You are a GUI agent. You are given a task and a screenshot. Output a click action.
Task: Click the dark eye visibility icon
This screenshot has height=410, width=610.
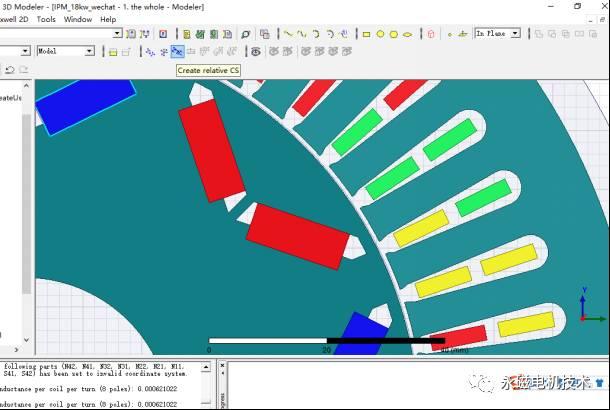256,51
